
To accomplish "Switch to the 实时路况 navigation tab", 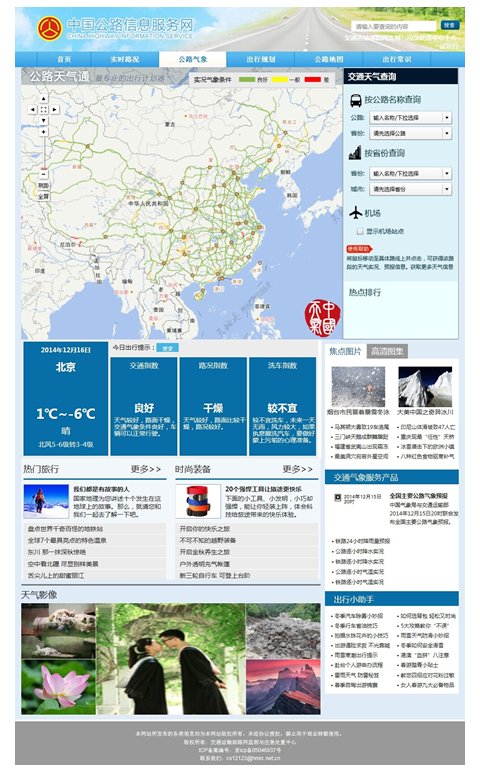I will (125, 59).
